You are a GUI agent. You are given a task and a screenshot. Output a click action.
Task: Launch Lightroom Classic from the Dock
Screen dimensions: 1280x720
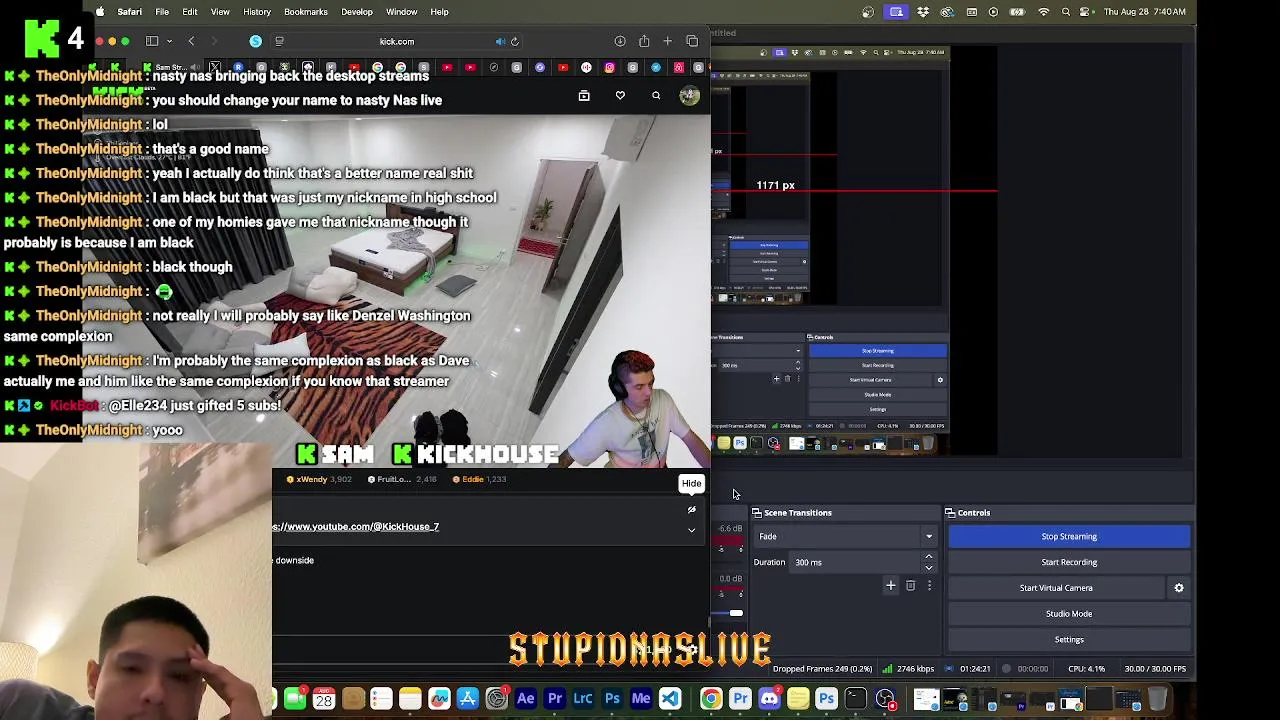[x=583, y=699]
